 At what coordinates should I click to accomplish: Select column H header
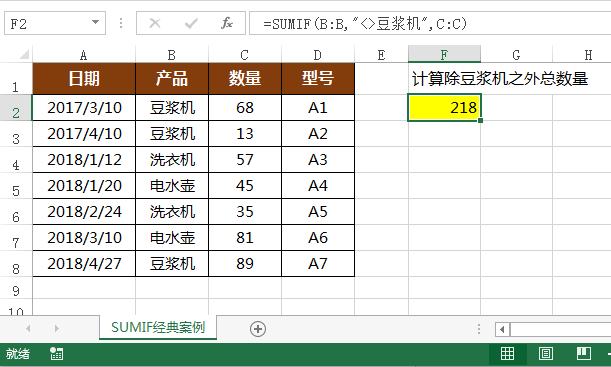click(x=582, y=55)
